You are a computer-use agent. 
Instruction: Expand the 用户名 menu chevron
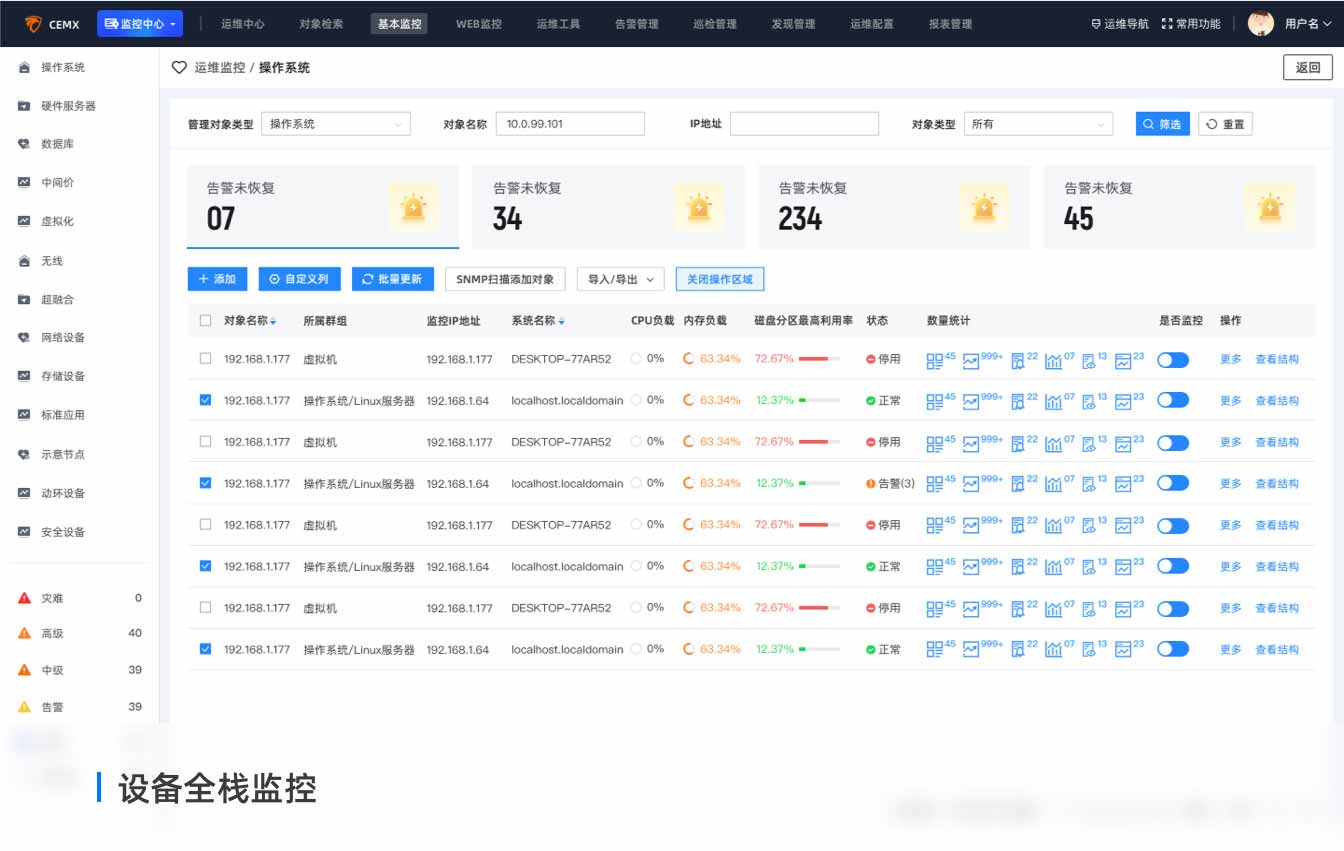(1326, 24)
